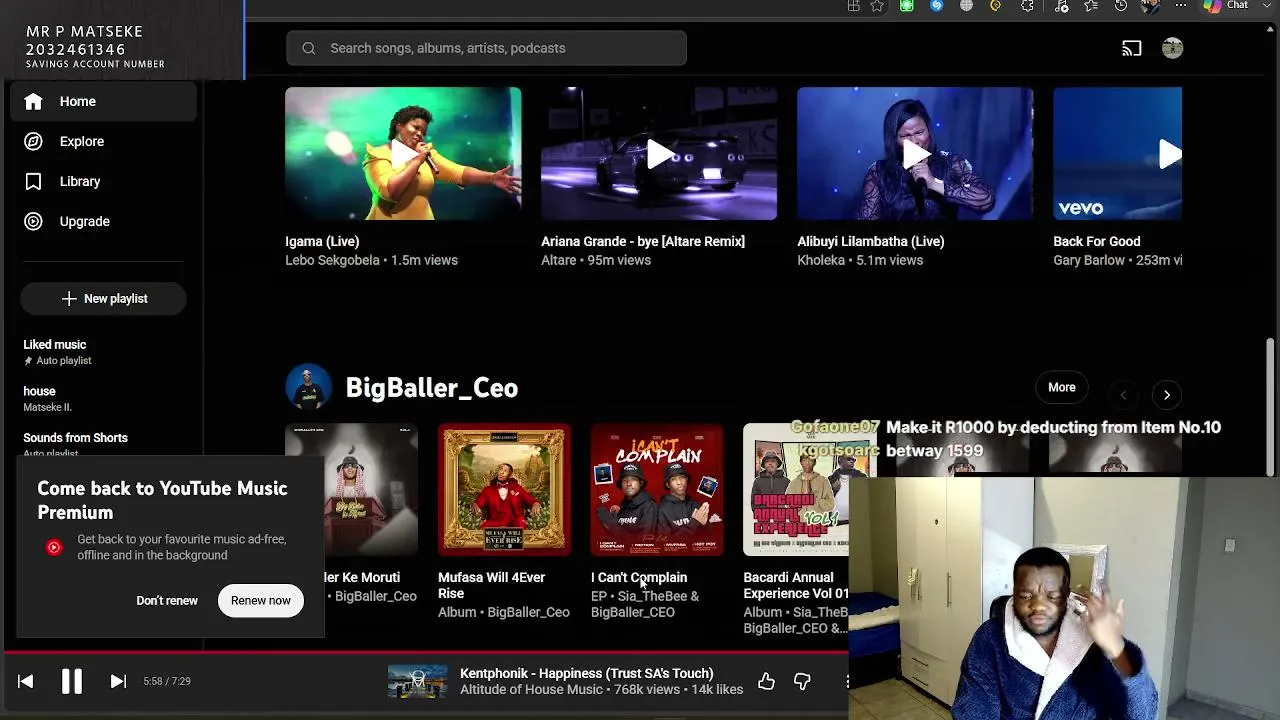The image size is (1280, 720).
Task: Open the BigBaller_Ceo heading link
Action: click(x=432, y=388)
